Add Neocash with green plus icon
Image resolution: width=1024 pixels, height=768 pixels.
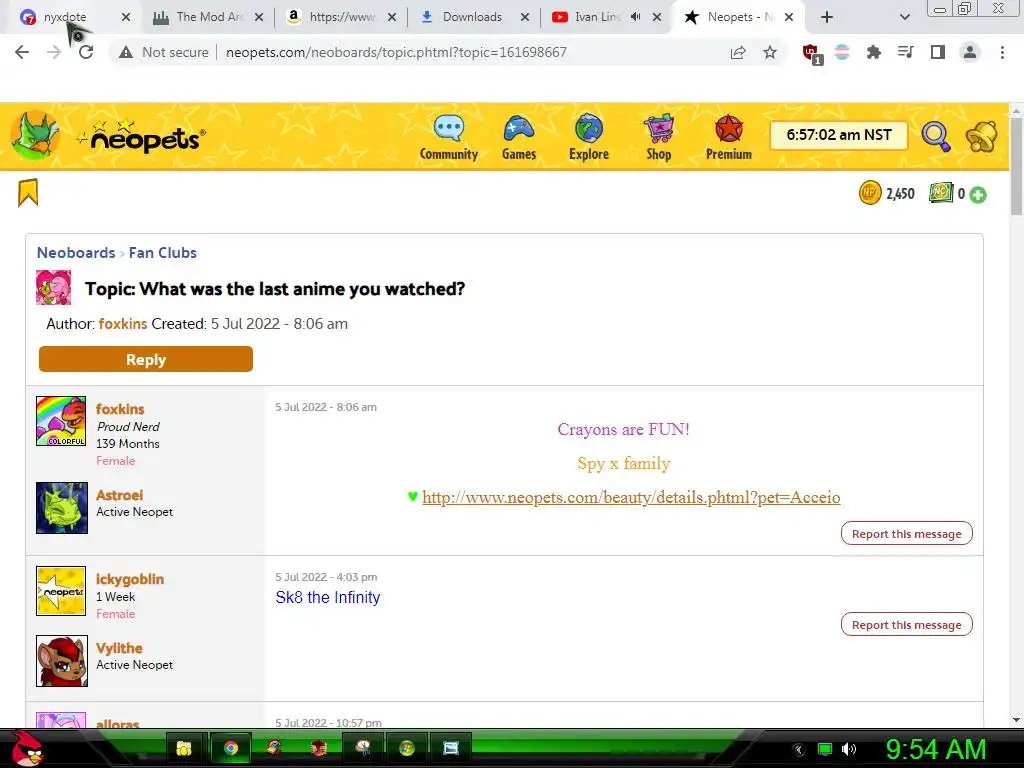(978, 194)
